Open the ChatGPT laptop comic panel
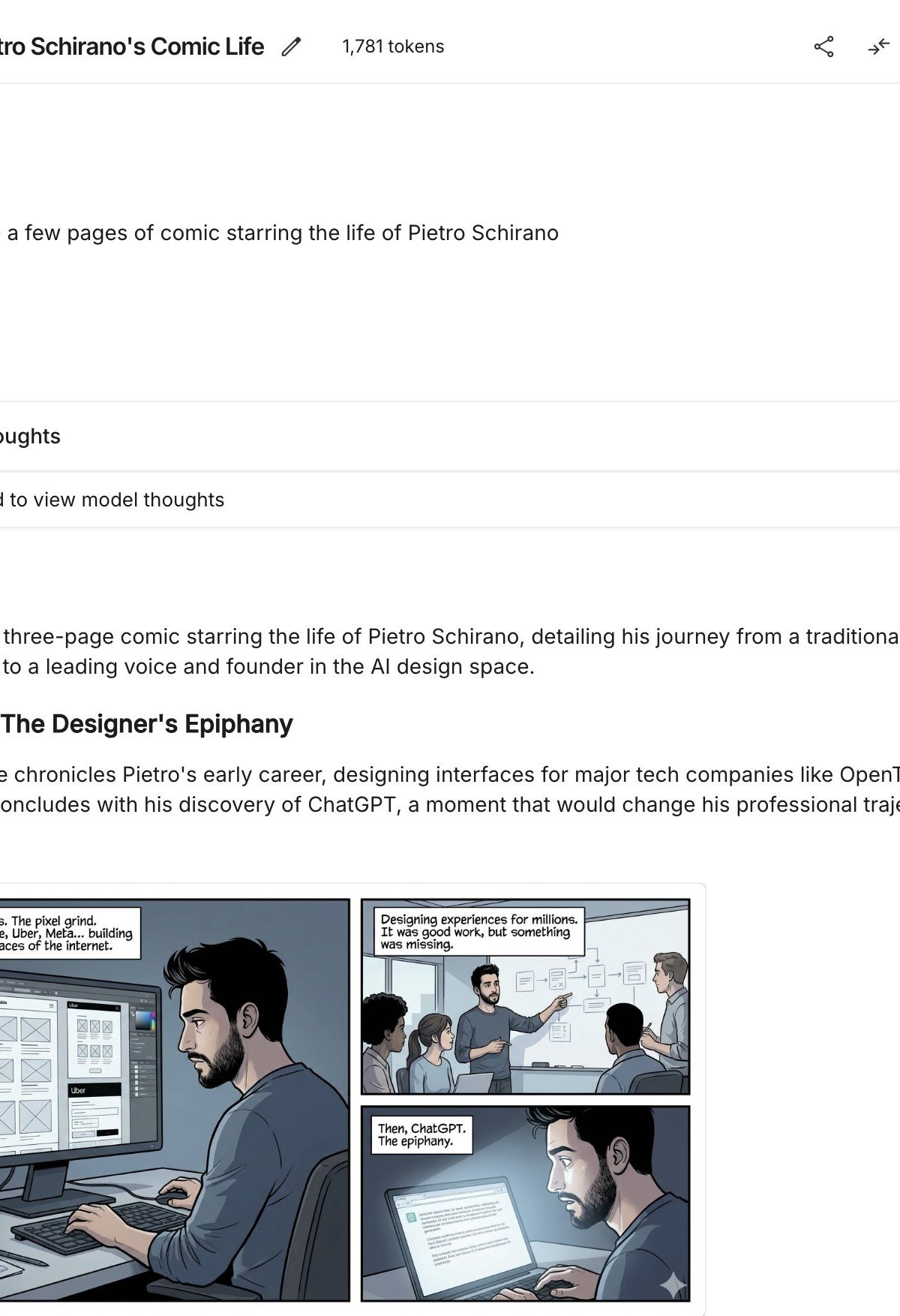The height and width of the screenshot is (1316, 900). click(525, 1203)
